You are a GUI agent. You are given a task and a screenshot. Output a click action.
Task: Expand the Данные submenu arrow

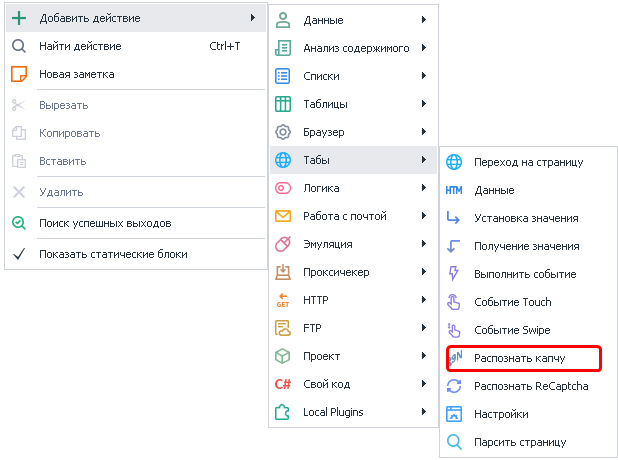(x=424, y=20)
